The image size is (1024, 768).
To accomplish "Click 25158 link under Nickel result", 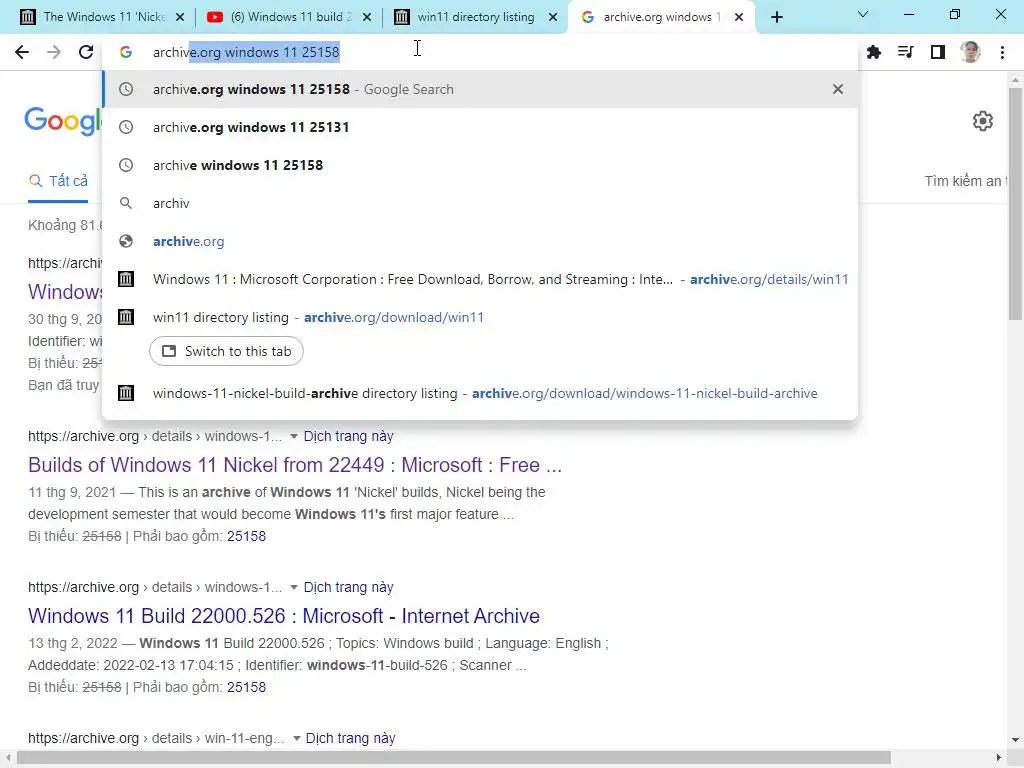I will tap(246, 536).
